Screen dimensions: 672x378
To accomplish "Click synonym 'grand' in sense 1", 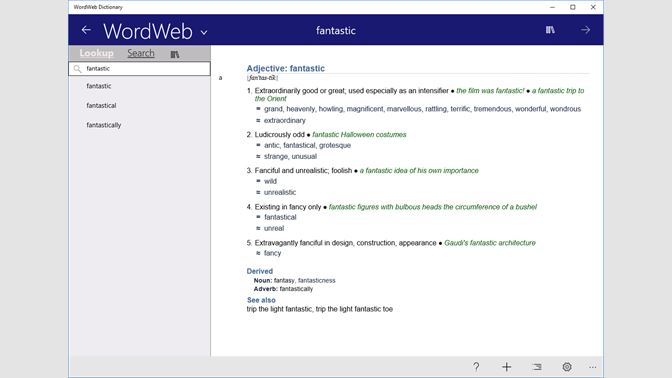I will coord(273,109).
